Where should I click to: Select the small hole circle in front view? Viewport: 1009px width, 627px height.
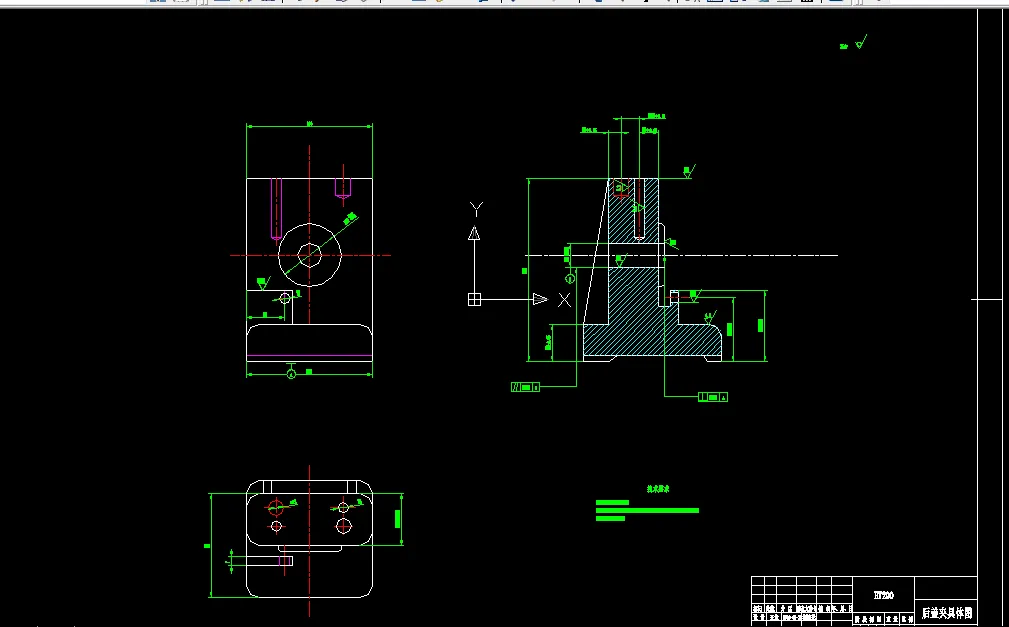(x=285, y=297)
